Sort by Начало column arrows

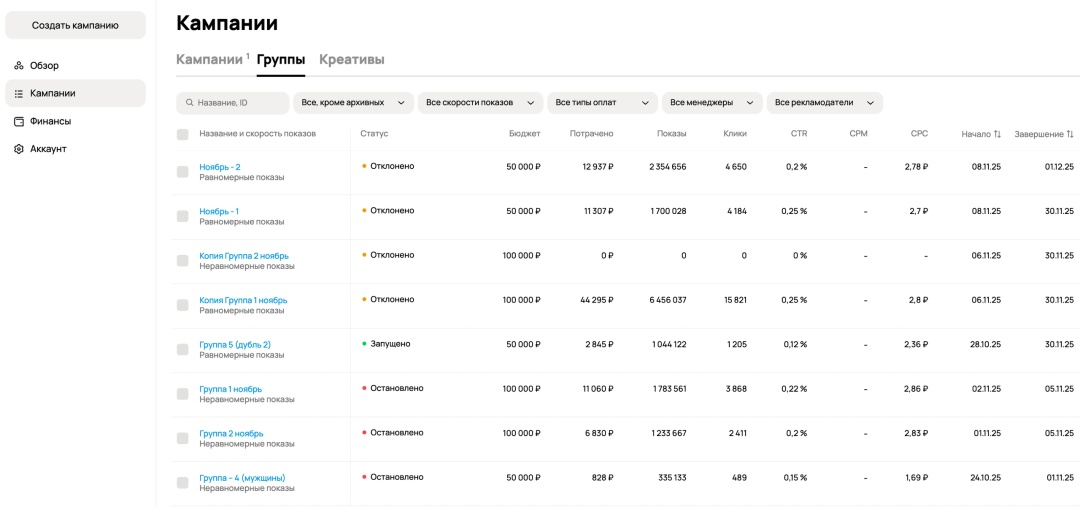[996, 134]
